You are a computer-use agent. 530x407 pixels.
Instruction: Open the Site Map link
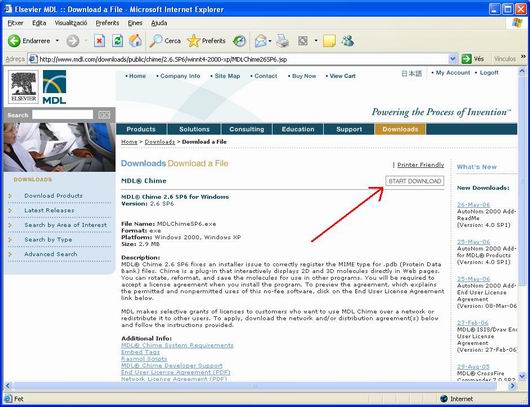pyautogui.click(x=227, y=76)
